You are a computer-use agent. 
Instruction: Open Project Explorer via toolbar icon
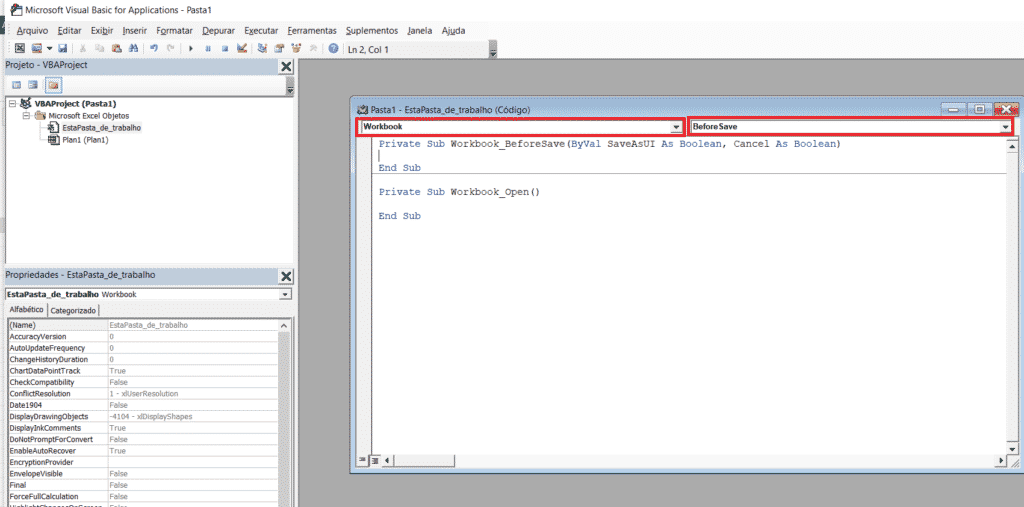pos(262,48)
